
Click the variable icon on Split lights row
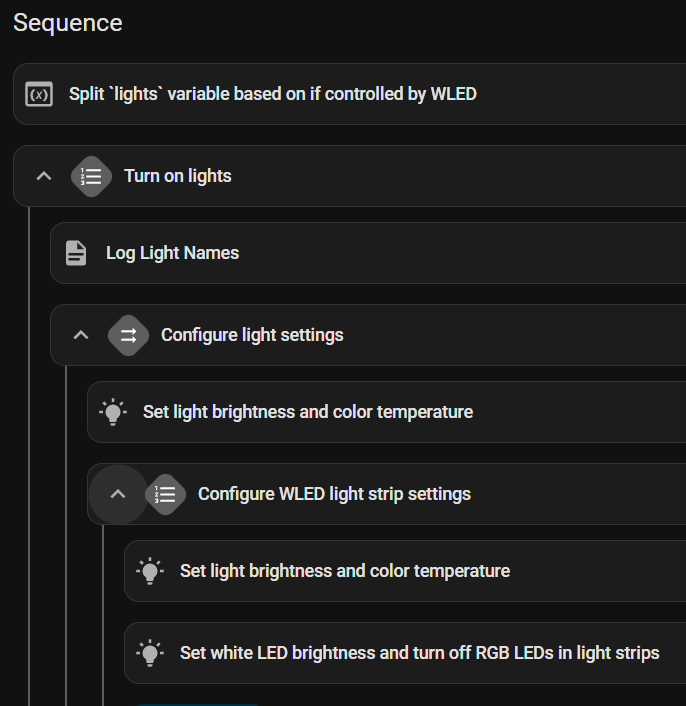point(39,95)
